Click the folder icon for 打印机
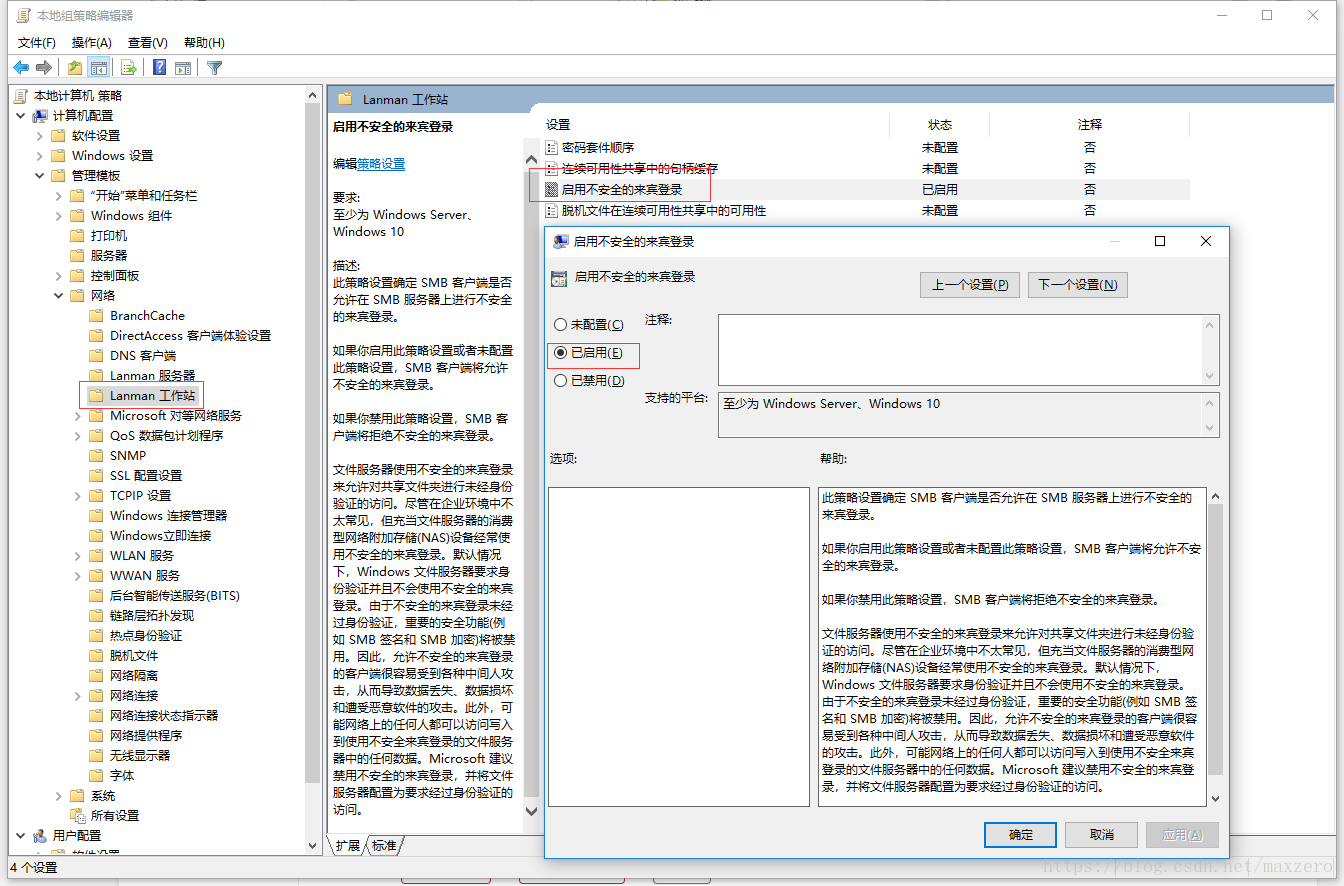 (77, 235)
